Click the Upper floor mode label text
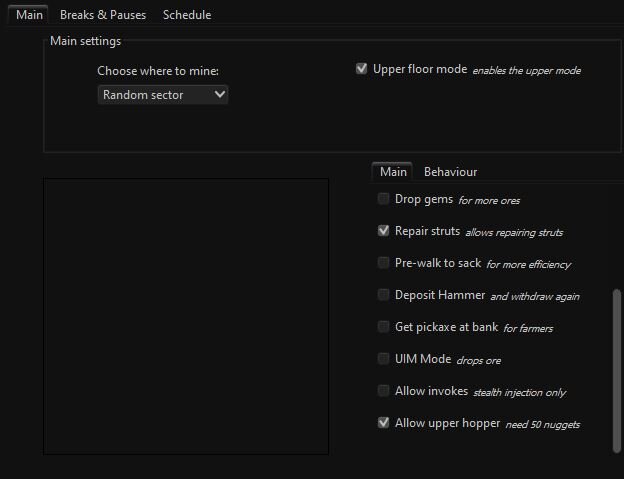This screenshot has width=624, height=479. click(420, 70)
